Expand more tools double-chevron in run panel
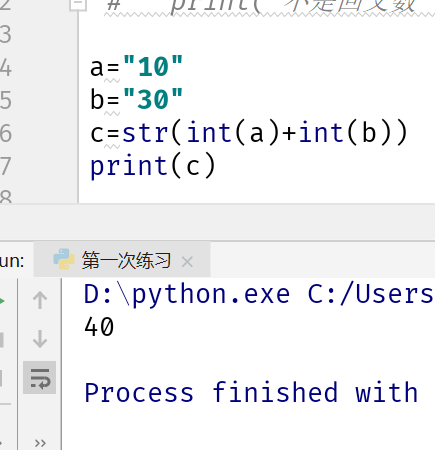 tap(40, 443)
